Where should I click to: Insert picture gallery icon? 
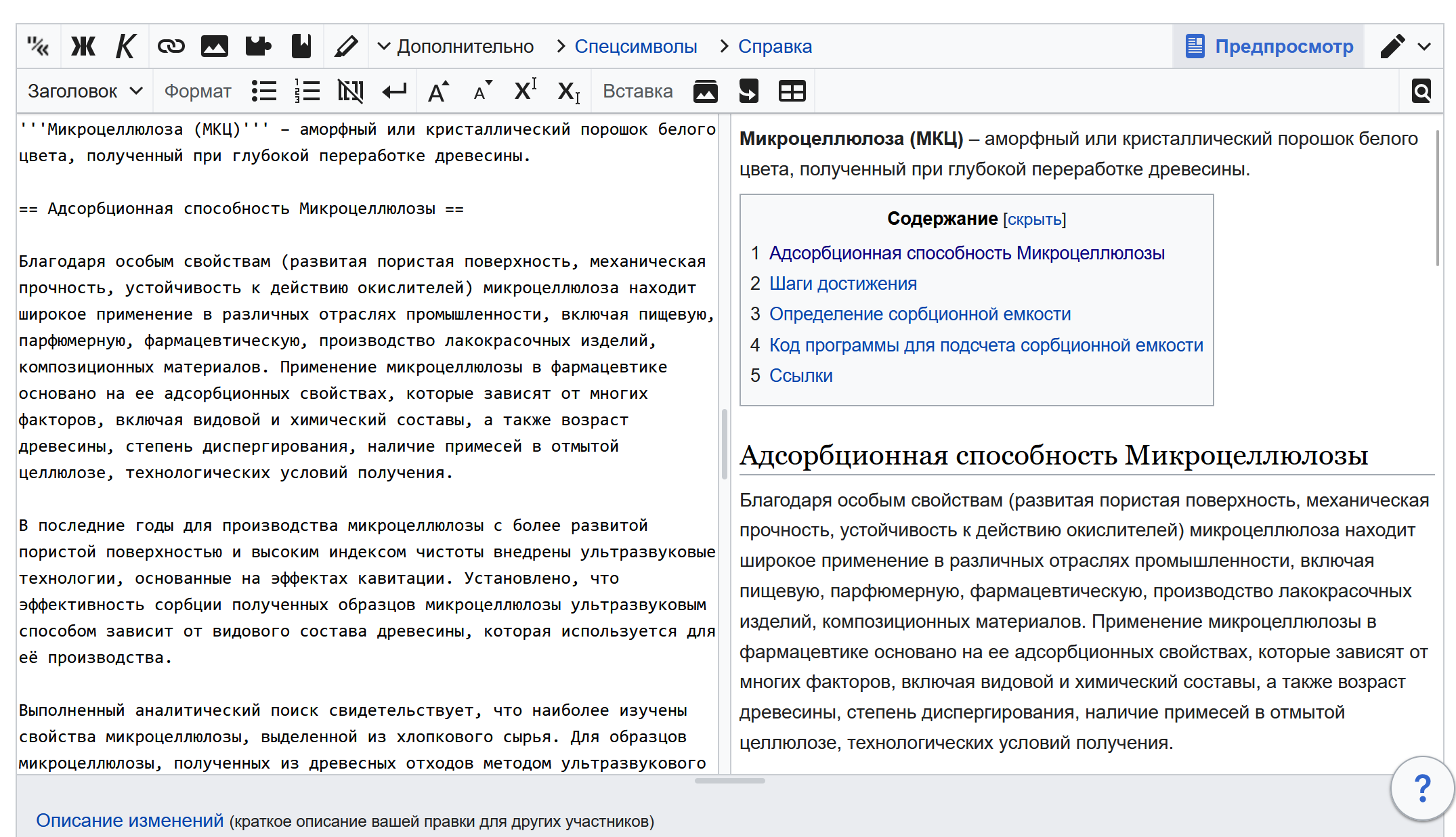(706, 91)
